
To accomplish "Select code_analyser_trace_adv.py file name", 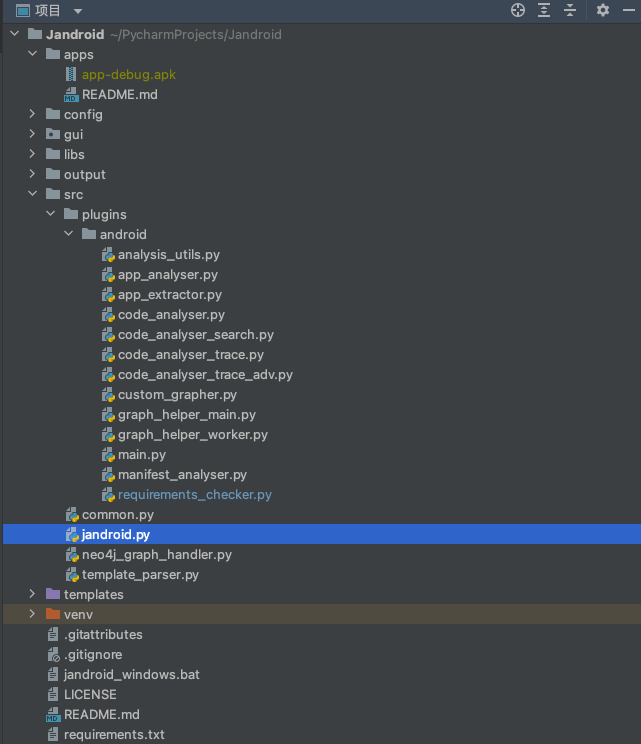I will pyautogui.click(x=205, y=374).
